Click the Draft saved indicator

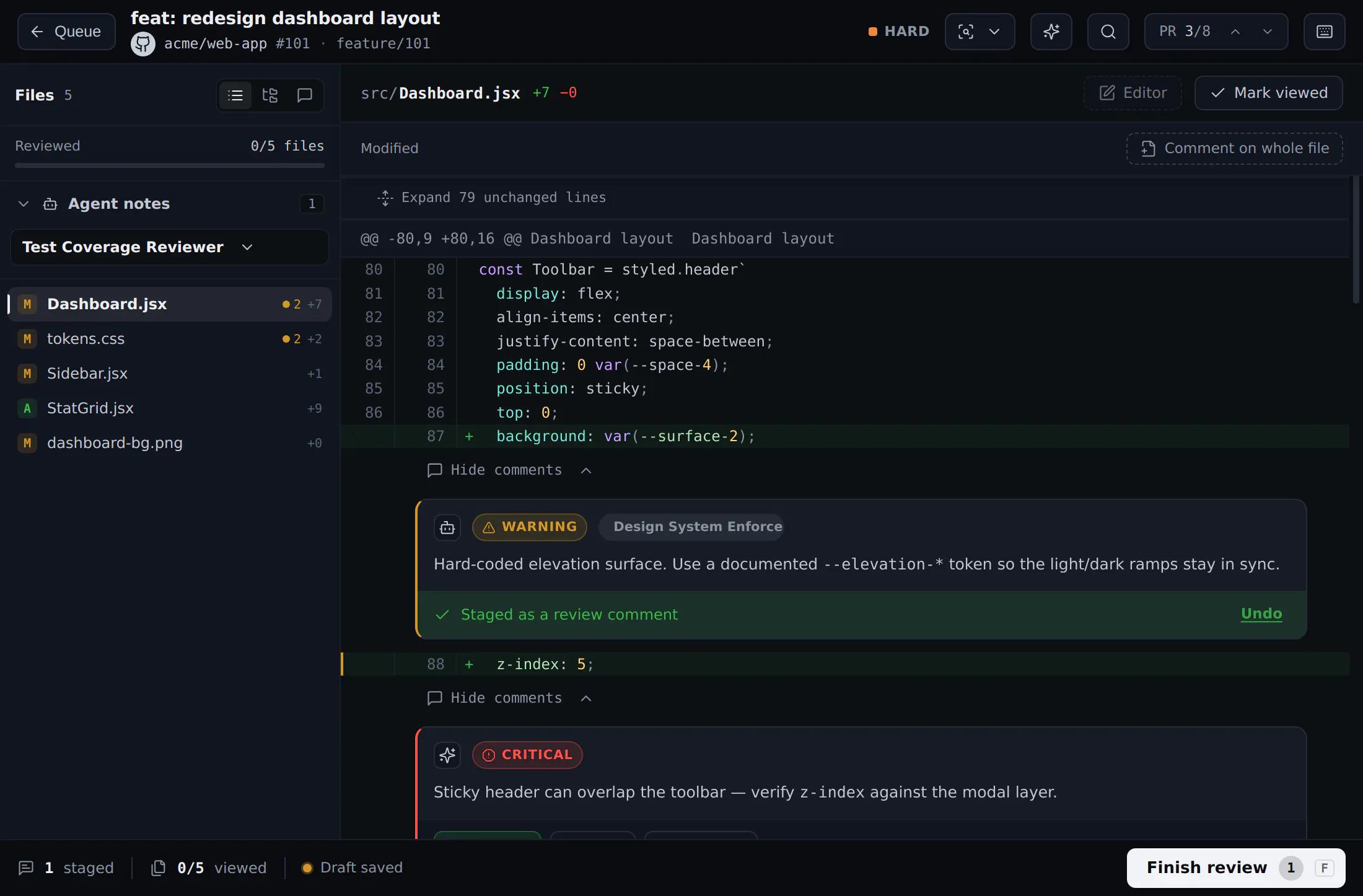click(x=352, y=868)
